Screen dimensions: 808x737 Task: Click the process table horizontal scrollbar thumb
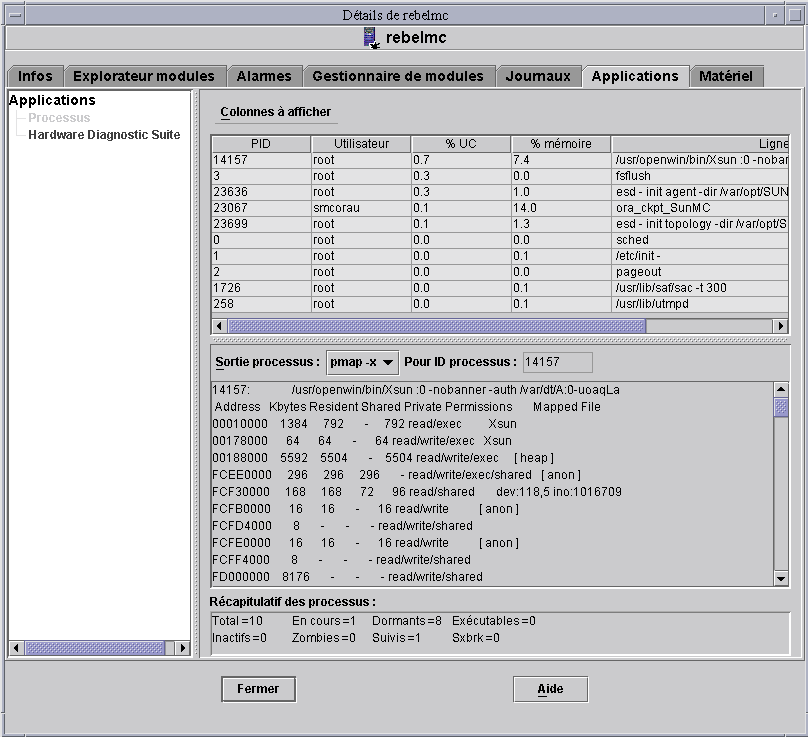[436, 326]
